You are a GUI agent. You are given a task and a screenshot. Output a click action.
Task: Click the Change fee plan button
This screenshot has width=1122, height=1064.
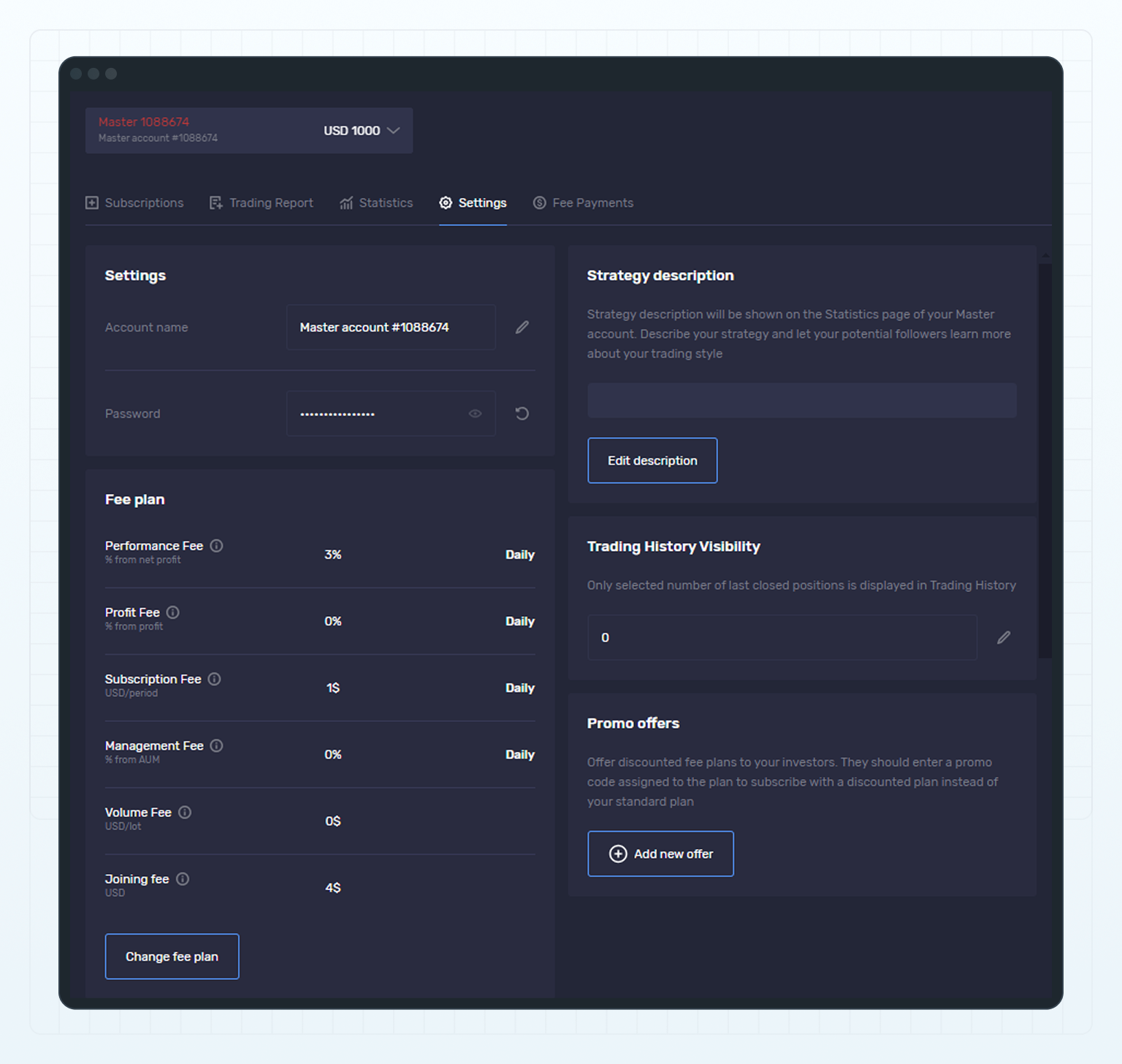click(x=172, y=957)
